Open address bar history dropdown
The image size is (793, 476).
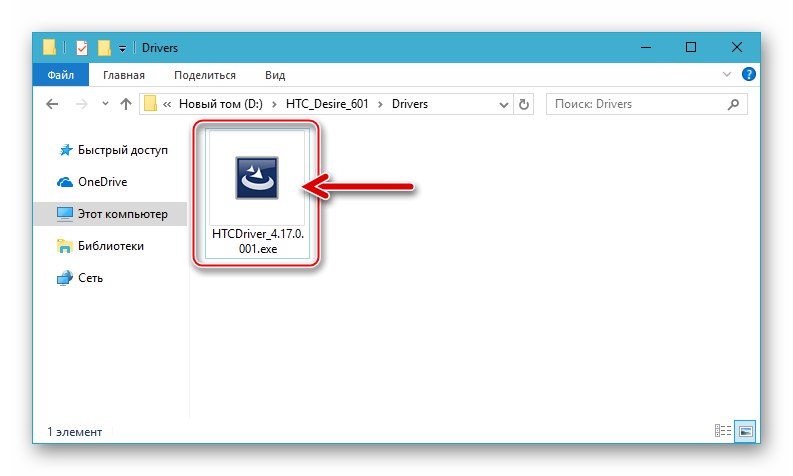pos(504,105)
